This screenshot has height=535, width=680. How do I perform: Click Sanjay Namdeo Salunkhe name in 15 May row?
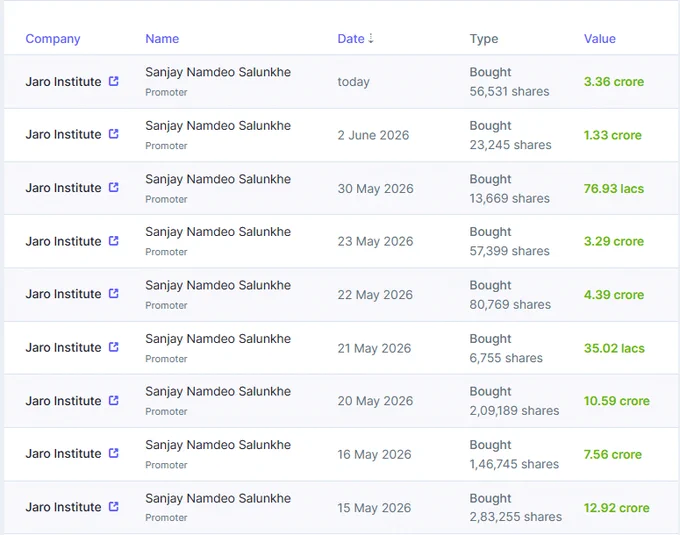[218, 498]
